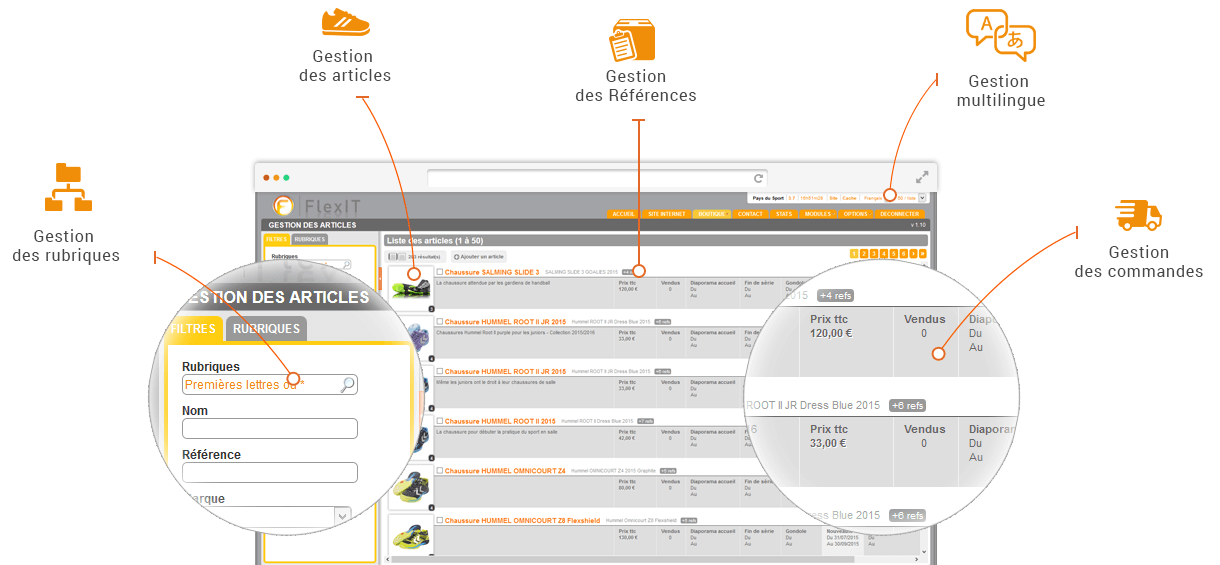This screenshot has height=565, width=1220.
Task: Click the translation bubbles Gestion multilingue icon
Action: pyautogui.click(x=1000, y=36)
